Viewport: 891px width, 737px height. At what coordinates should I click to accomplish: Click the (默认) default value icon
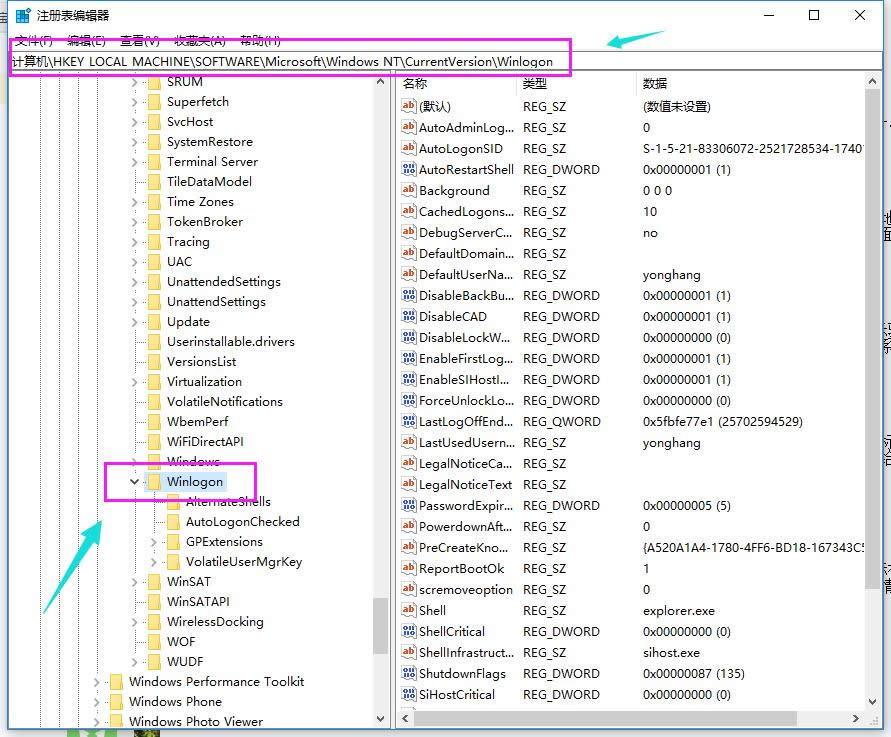(x=408, y=106)
